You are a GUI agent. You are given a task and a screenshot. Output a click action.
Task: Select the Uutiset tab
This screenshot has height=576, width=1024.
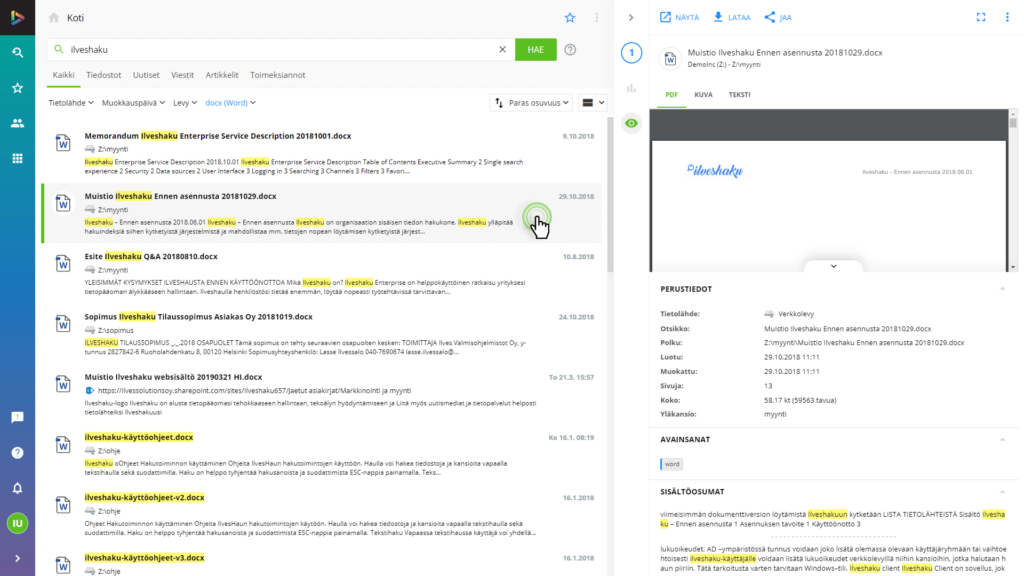pos(146,75)
